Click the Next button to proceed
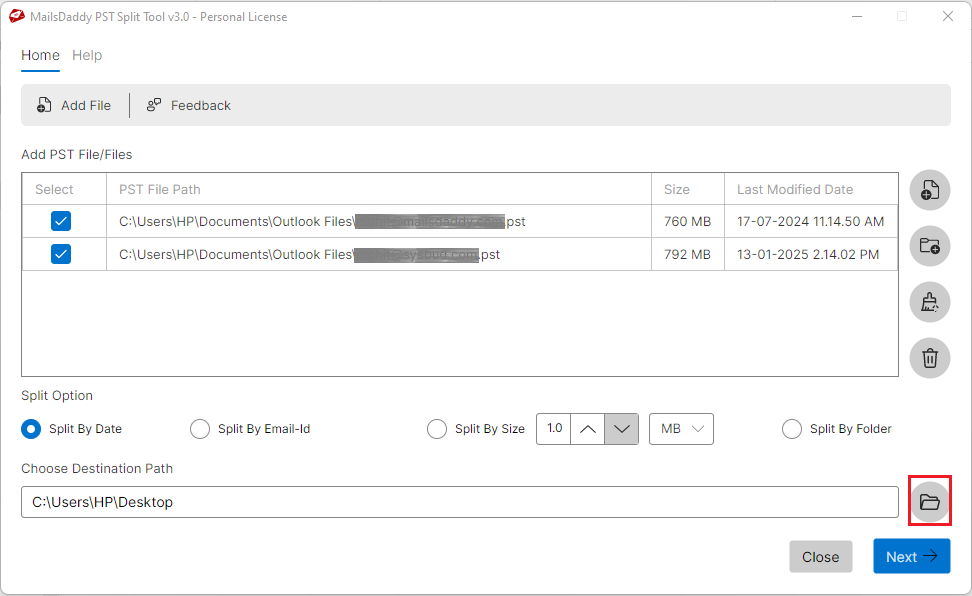972x596 pixels. point(911,556)
